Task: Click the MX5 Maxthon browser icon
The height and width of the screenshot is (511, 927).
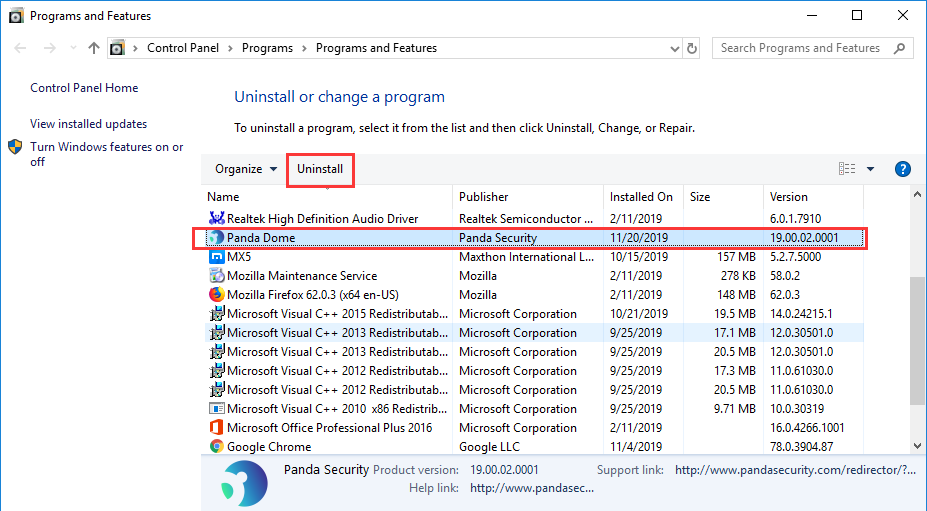Action: pos(216,257)
